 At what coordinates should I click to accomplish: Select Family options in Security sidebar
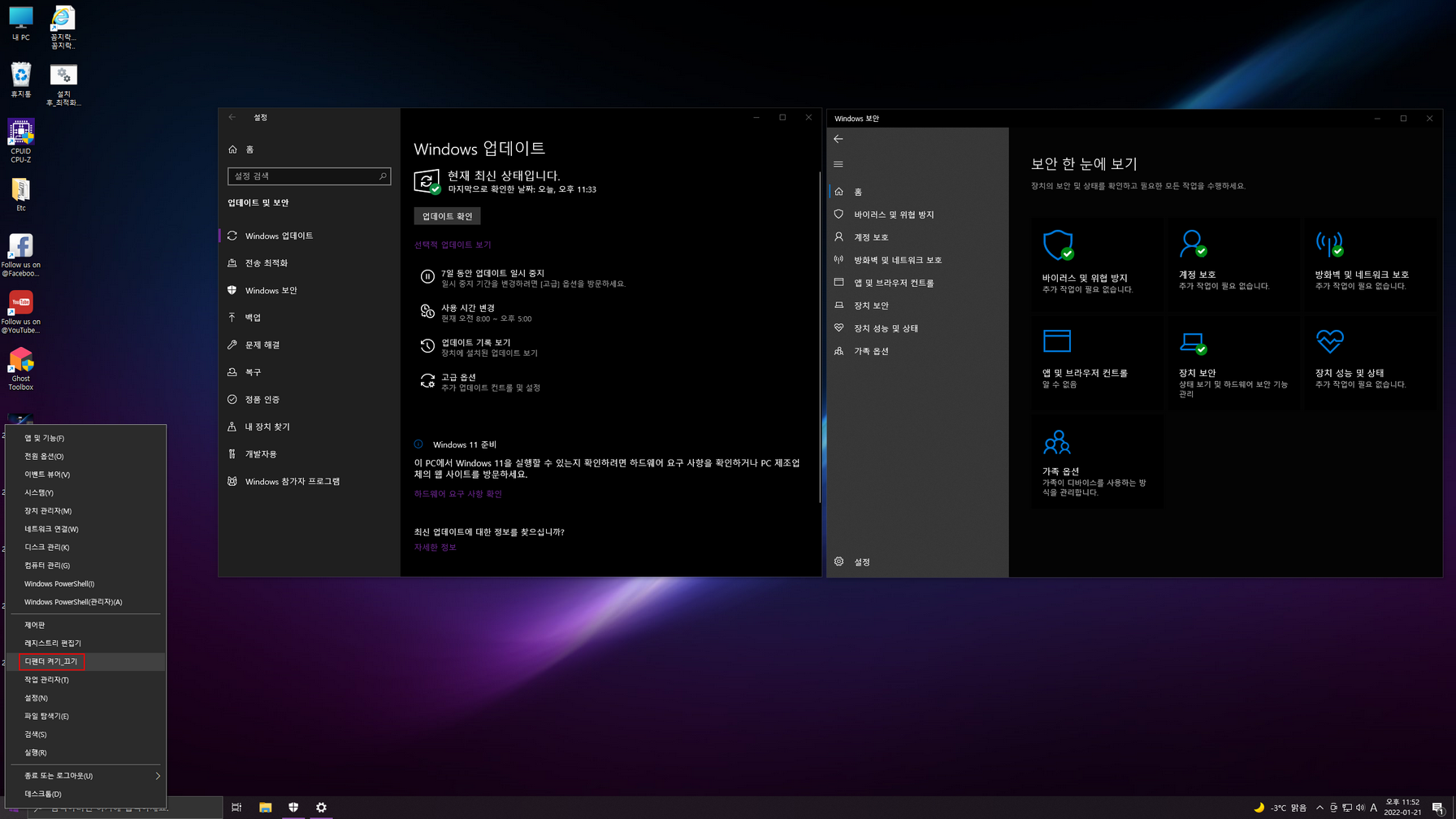click(x=918, y=351)
